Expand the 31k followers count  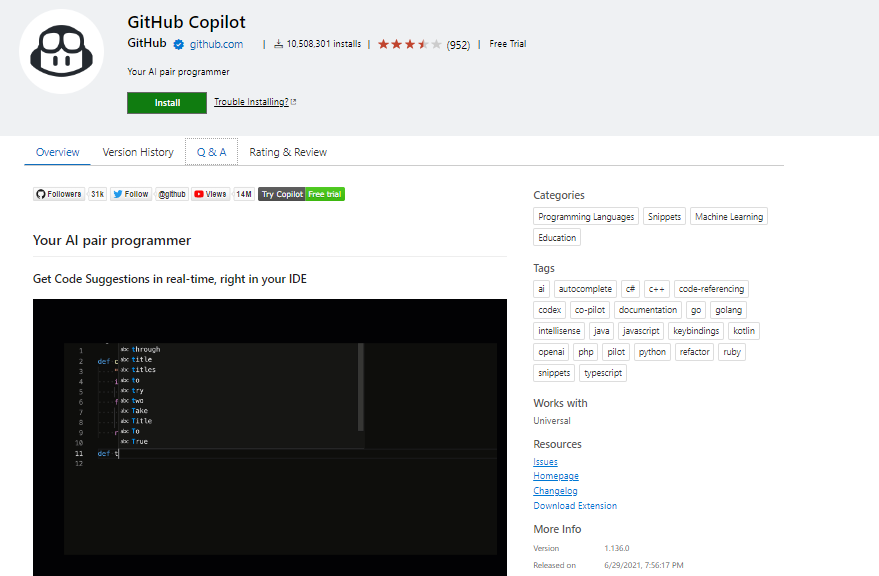[x=96, y=193]
